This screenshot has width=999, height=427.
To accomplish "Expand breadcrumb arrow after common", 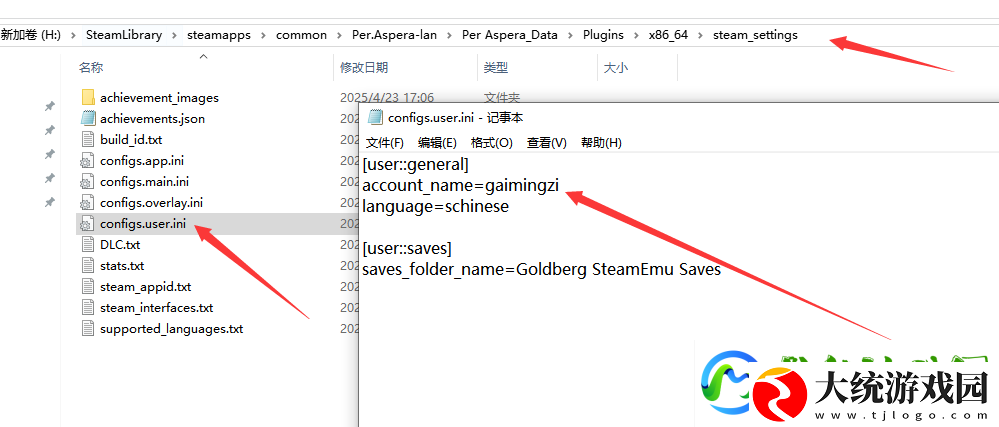I will [340, 36].
